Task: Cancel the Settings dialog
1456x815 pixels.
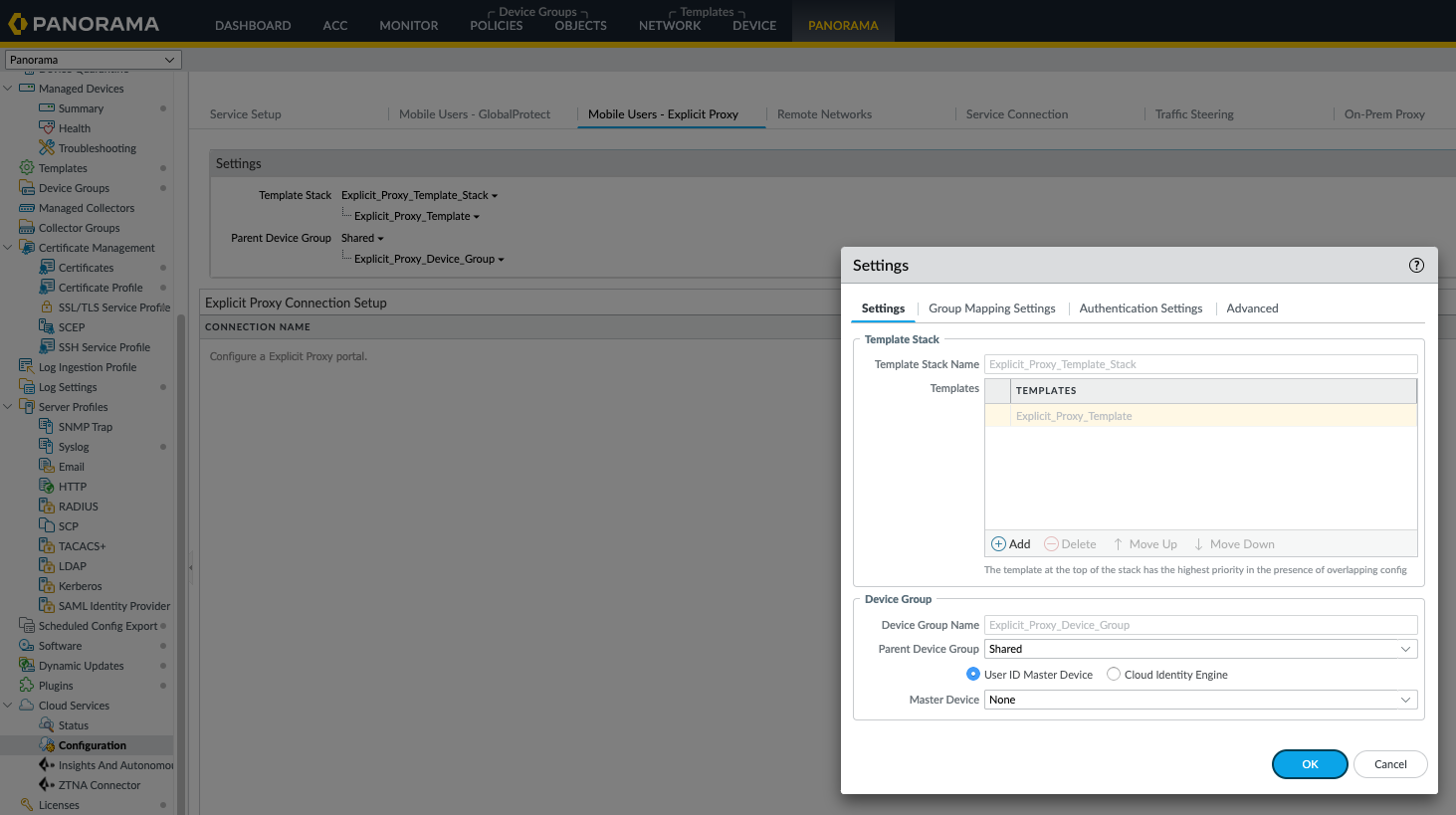Action: (x=1389, y=764)
